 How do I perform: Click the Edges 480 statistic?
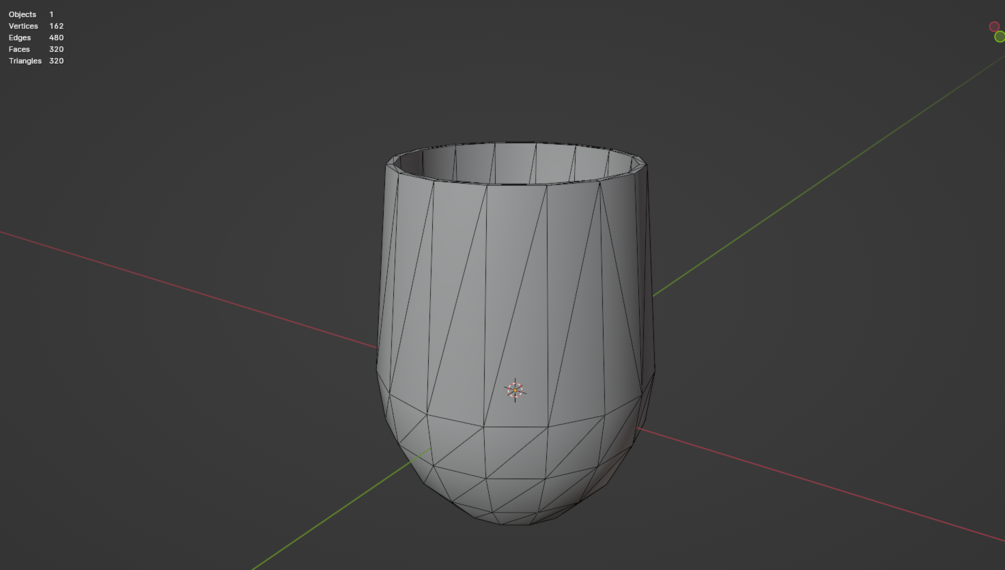click(x=36, y=37)
